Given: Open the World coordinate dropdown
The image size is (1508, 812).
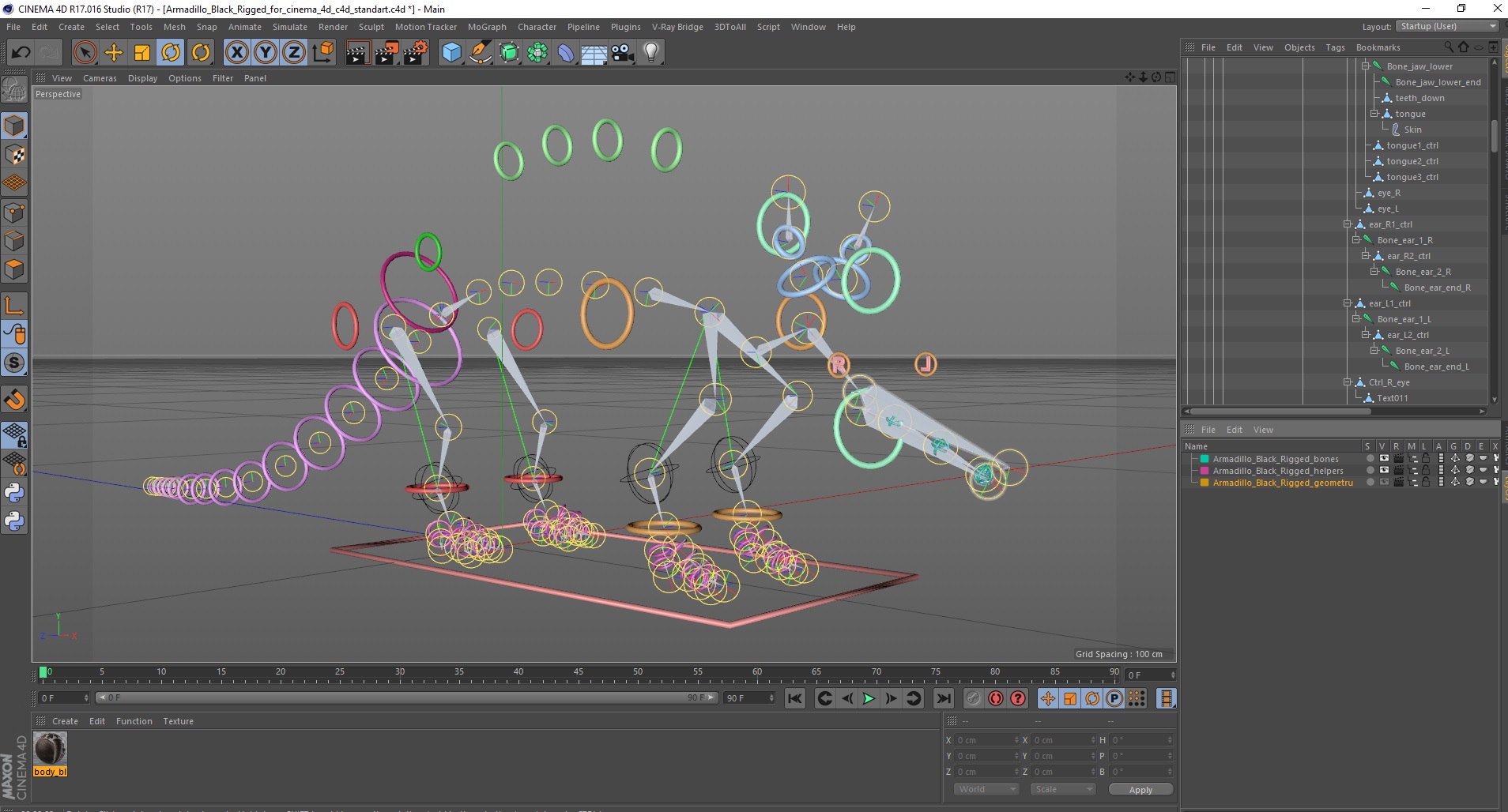Looking at the screenshot, I should coord(986,789).
